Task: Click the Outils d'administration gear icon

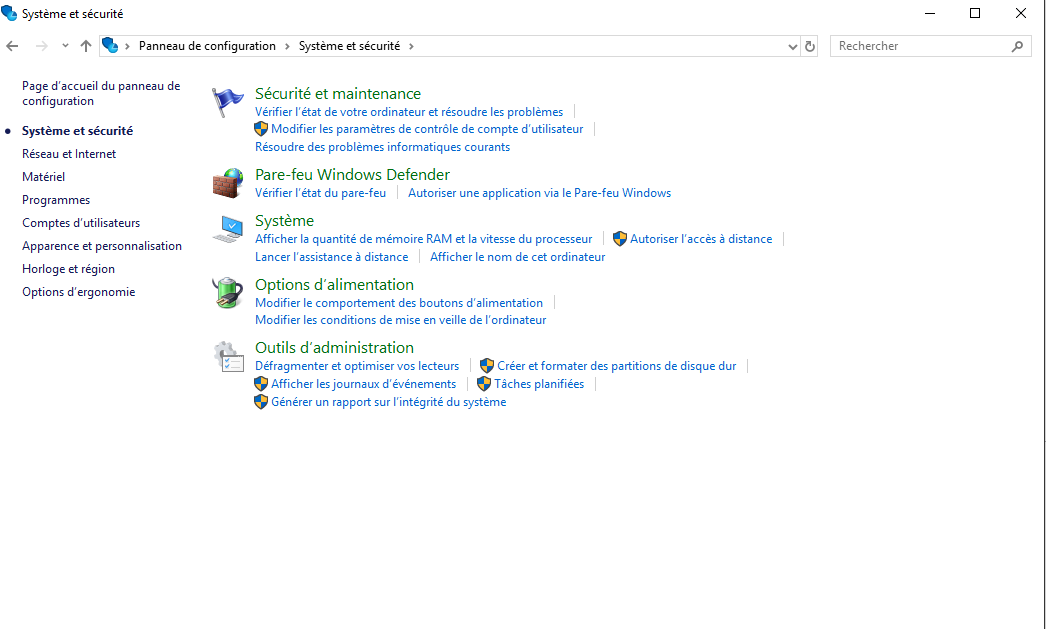Action: 228,356
